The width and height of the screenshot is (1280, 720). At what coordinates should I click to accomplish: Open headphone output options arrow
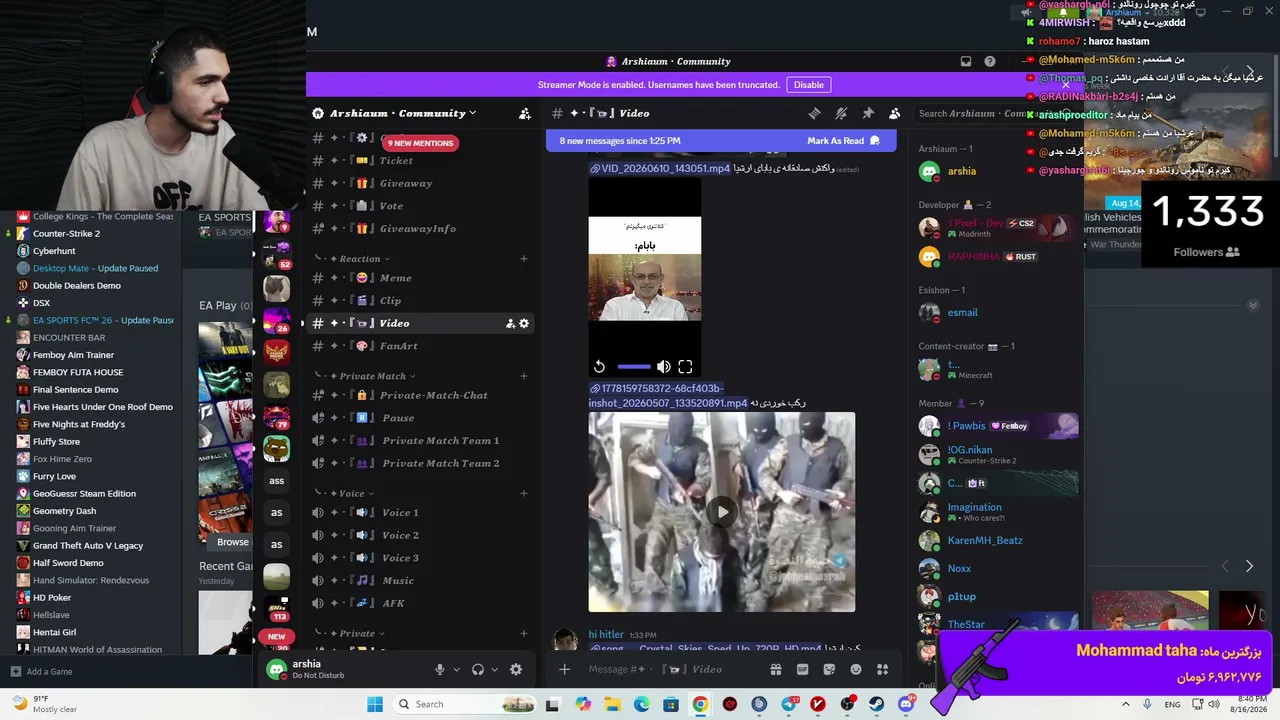[x=496, y=670]
